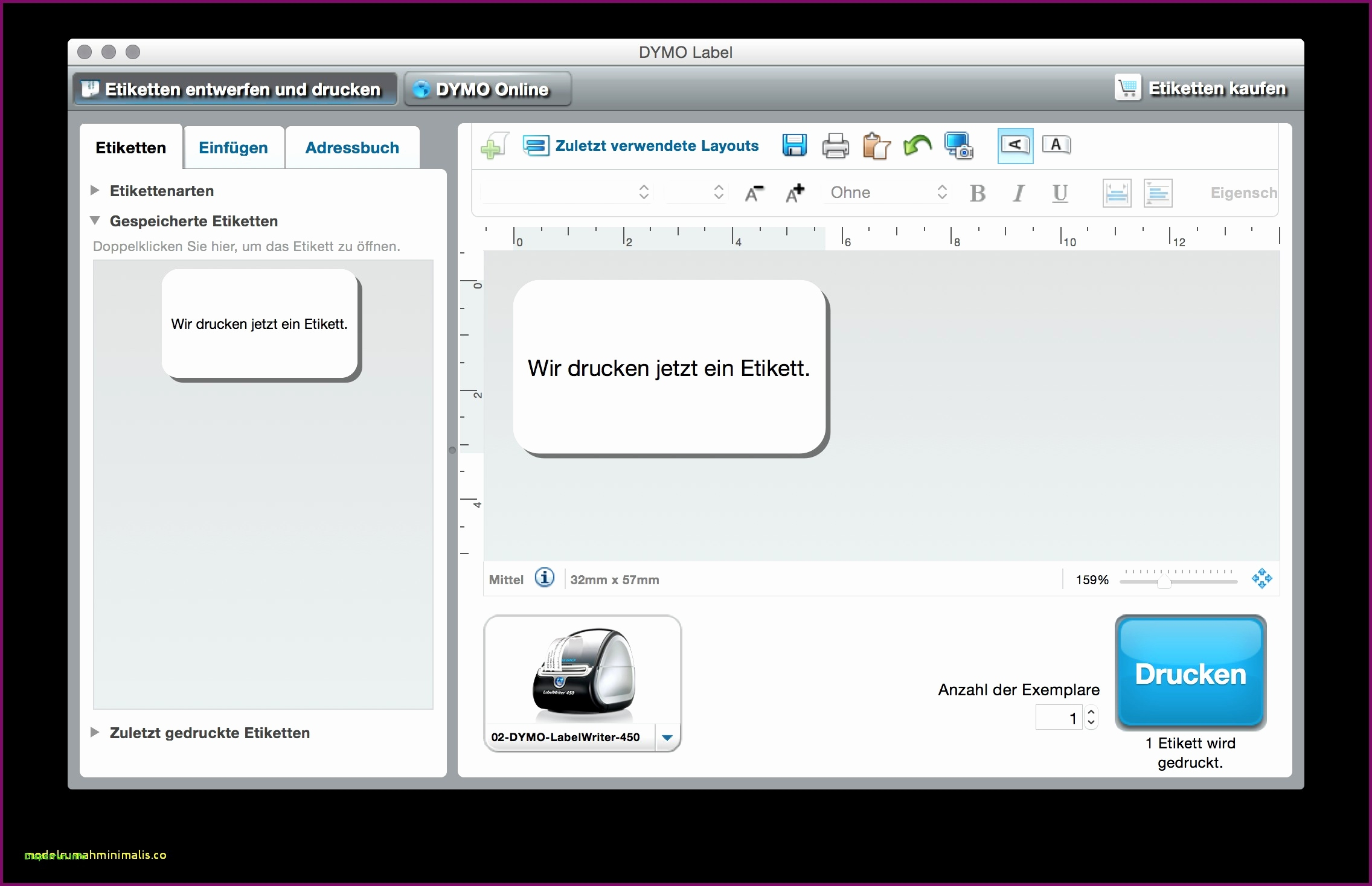Click the printer icon in toolbar
This screenshot has width=1372, height=886.
click(x=835, y=145)
